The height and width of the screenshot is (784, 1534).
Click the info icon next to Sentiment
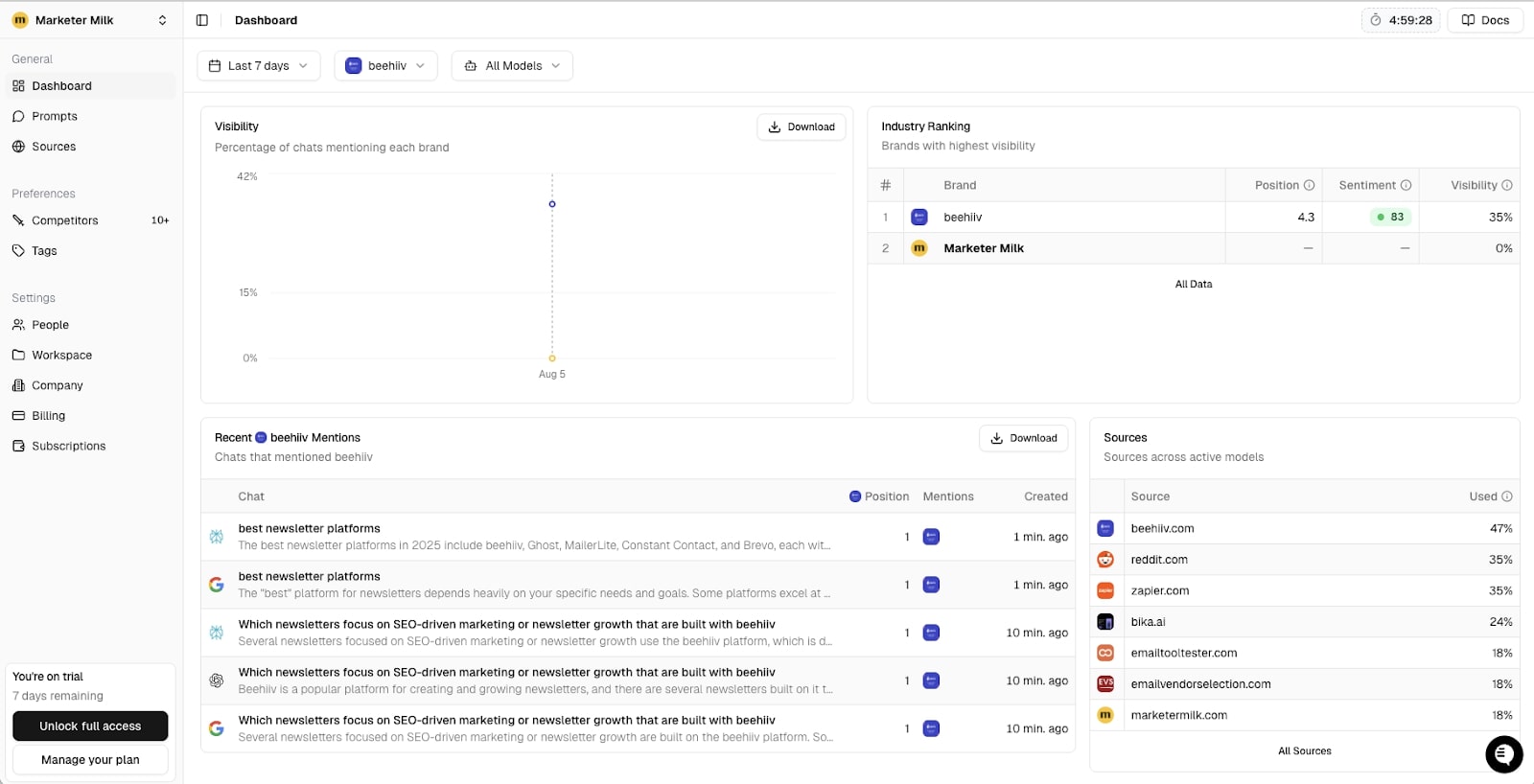(x=1406, y=185)
